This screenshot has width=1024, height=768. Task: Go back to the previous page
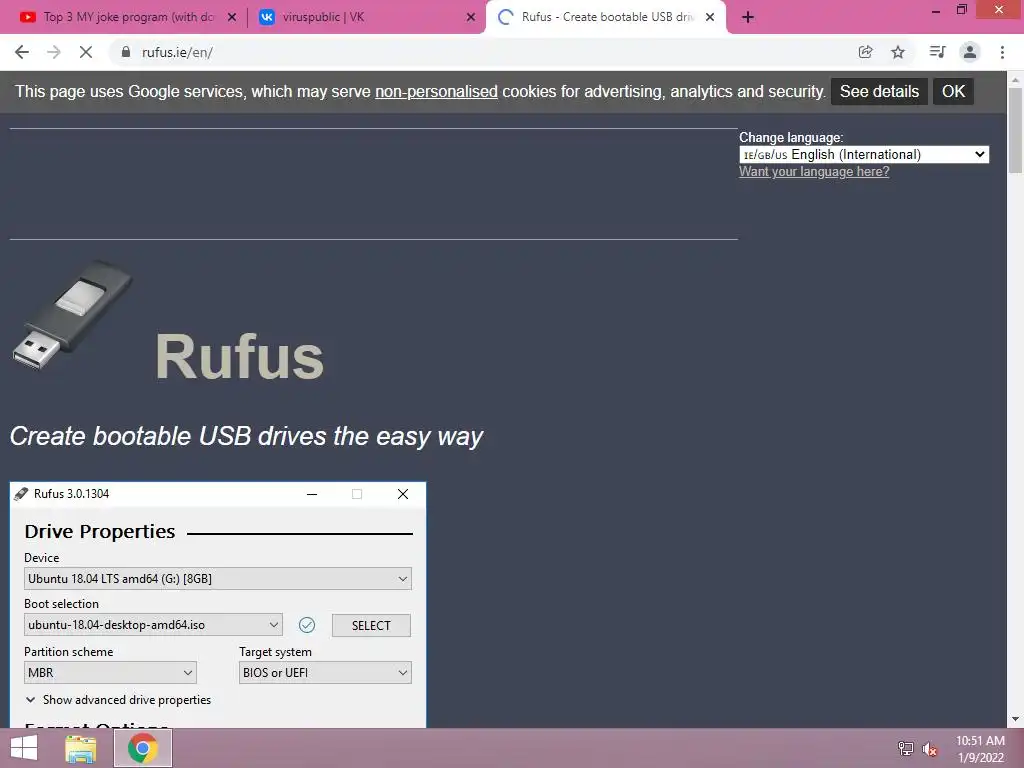pos(22,52)
